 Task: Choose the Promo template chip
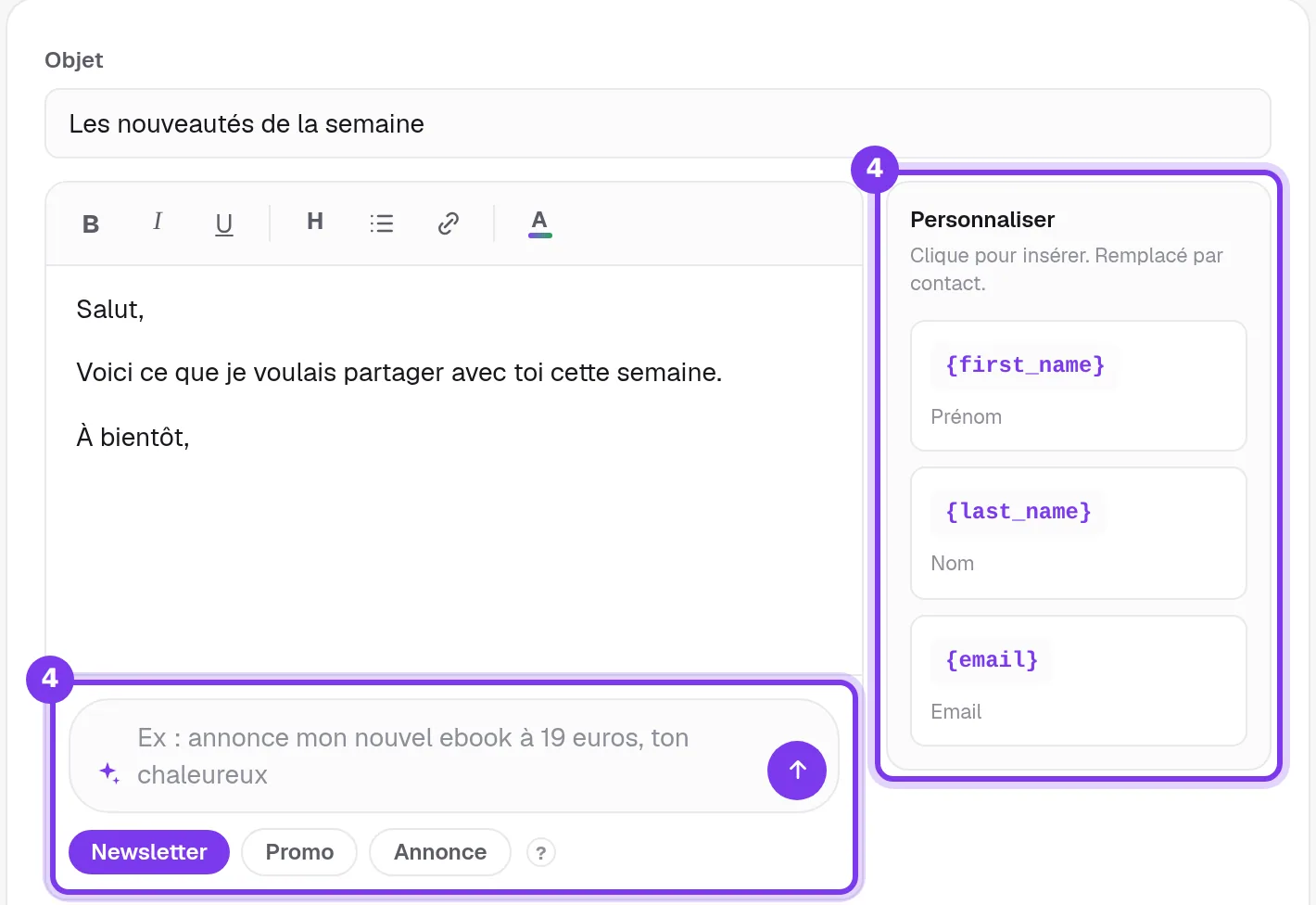point(299,852)
